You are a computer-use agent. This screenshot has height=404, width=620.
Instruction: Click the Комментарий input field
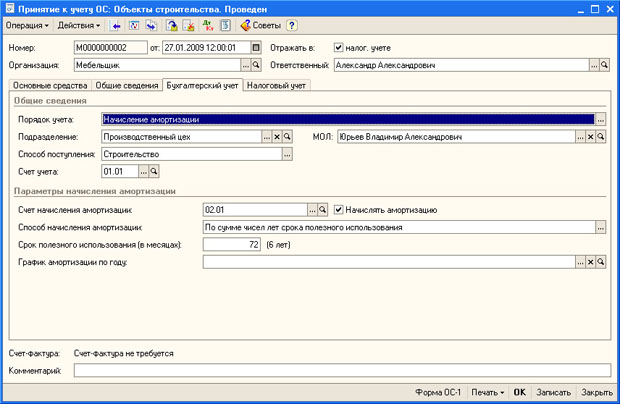tap(342, 370)
